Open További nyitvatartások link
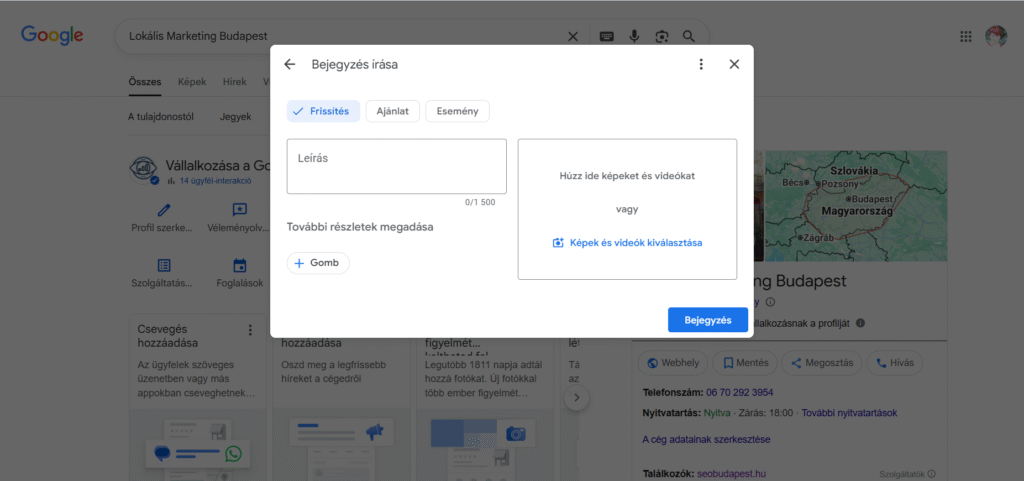 point(849,413)
